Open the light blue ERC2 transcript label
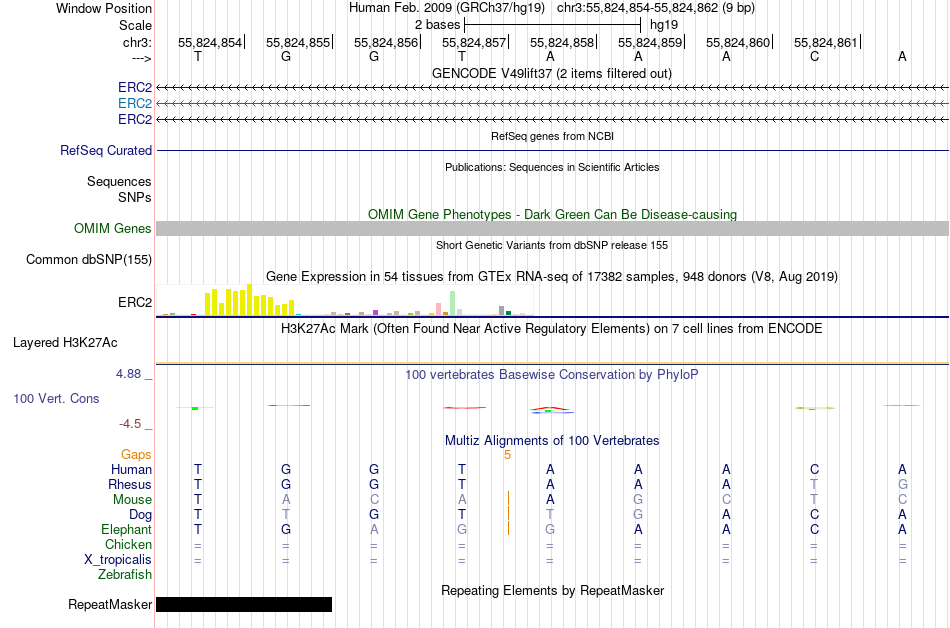This screenshot has height=628, width=950. click(135, 104)
